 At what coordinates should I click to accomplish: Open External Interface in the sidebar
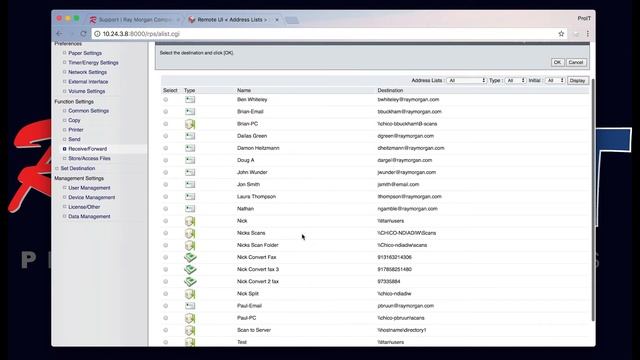coord(88,82)
